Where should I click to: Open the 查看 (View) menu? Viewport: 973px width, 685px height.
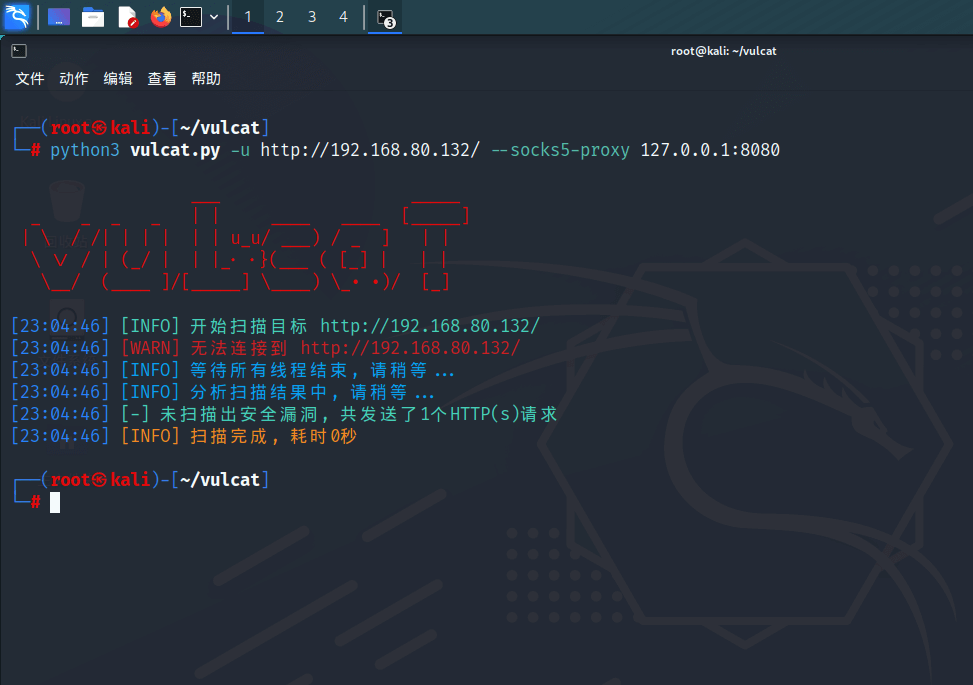coord(162,79)
